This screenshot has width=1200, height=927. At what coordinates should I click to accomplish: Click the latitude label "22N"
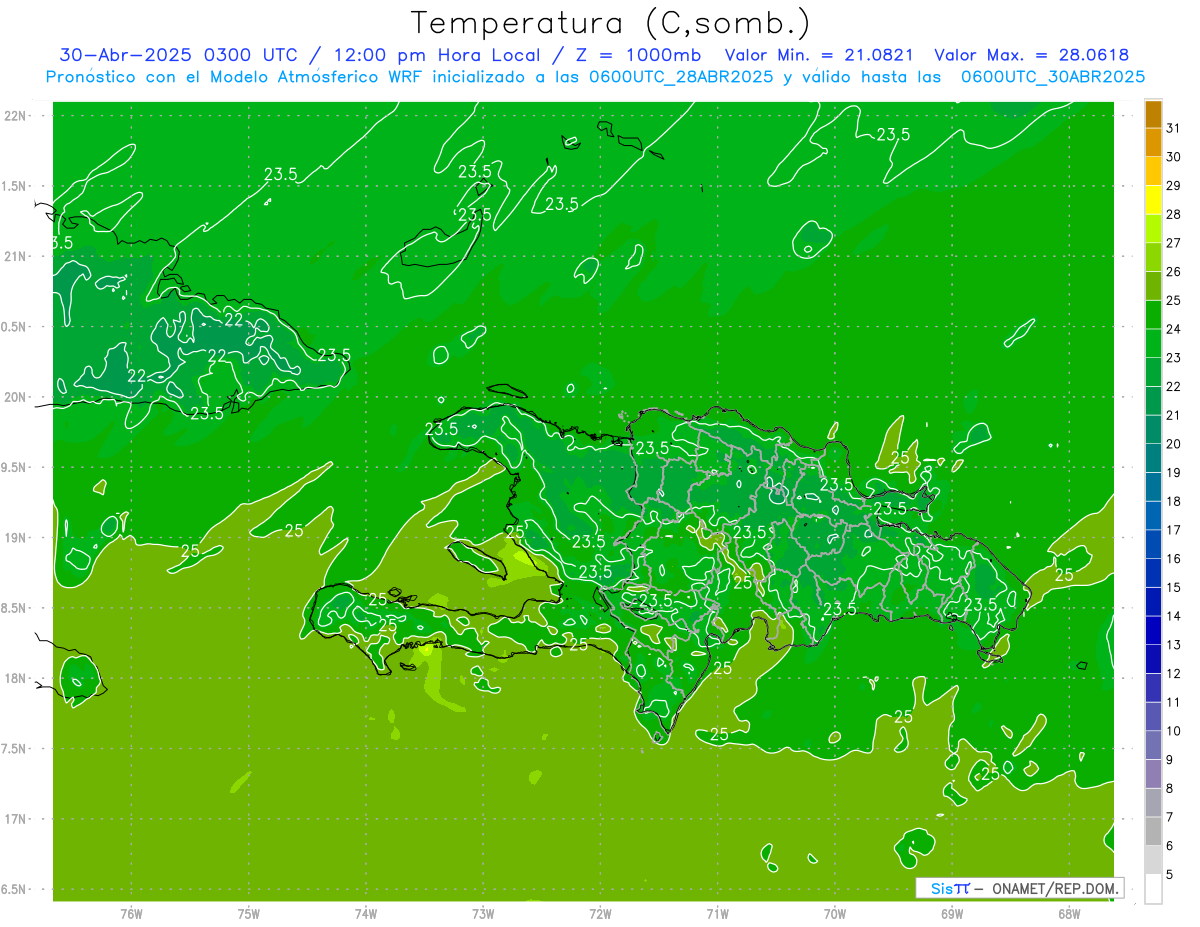click(15, 116)
